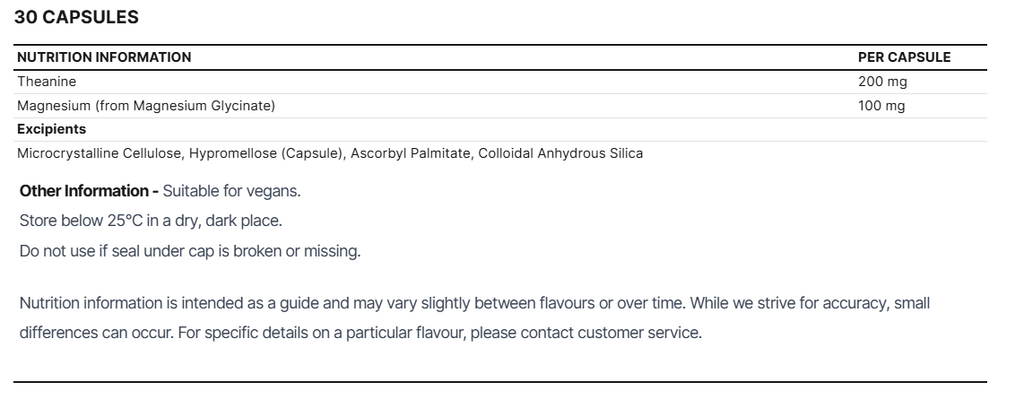Click the "PER CAPSULE" column header
1024x417 pixels.
pos(904,57)
